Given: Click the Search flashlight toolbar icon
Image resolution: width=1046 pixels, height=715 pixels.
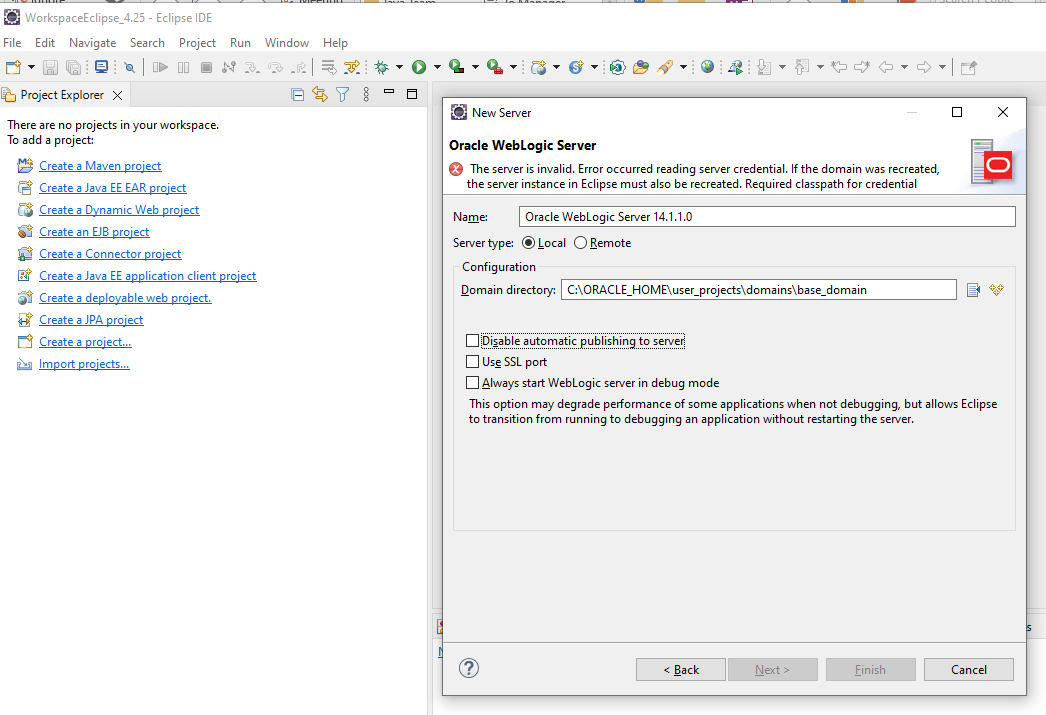Looking at the screenshot, I should 664,67.
